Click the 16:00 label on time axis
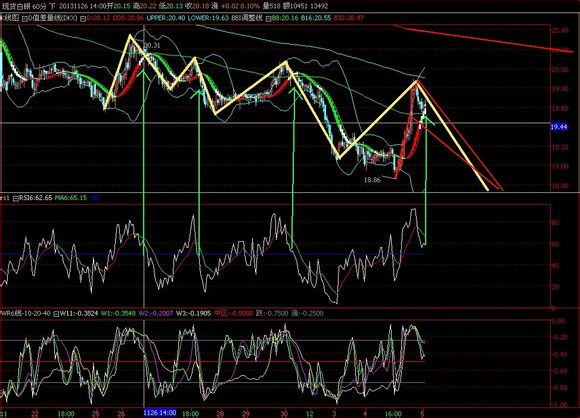The height and width of the screenshot is (418, 580). [x=392, y=413]
